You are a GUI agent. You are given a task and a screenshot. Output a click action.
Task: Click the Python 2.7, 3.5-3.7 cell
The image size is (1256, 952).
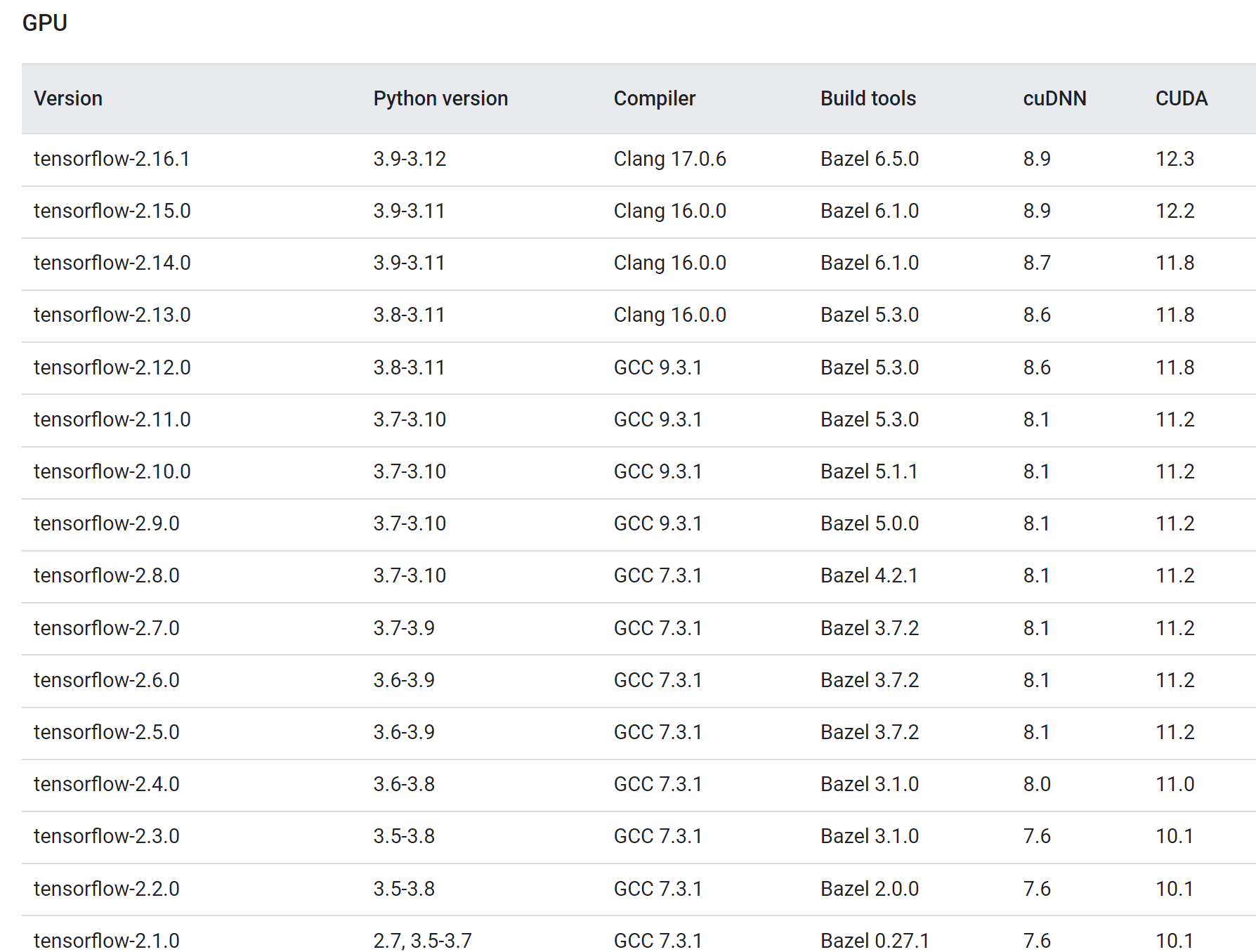[x=422, y=941]
